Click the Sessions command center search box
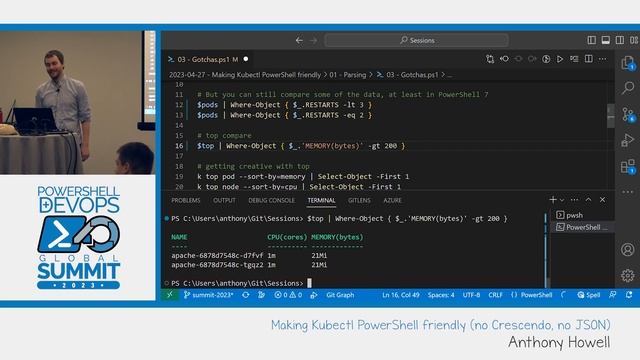This screenshot has width=640, height=360. pos(416,40)
